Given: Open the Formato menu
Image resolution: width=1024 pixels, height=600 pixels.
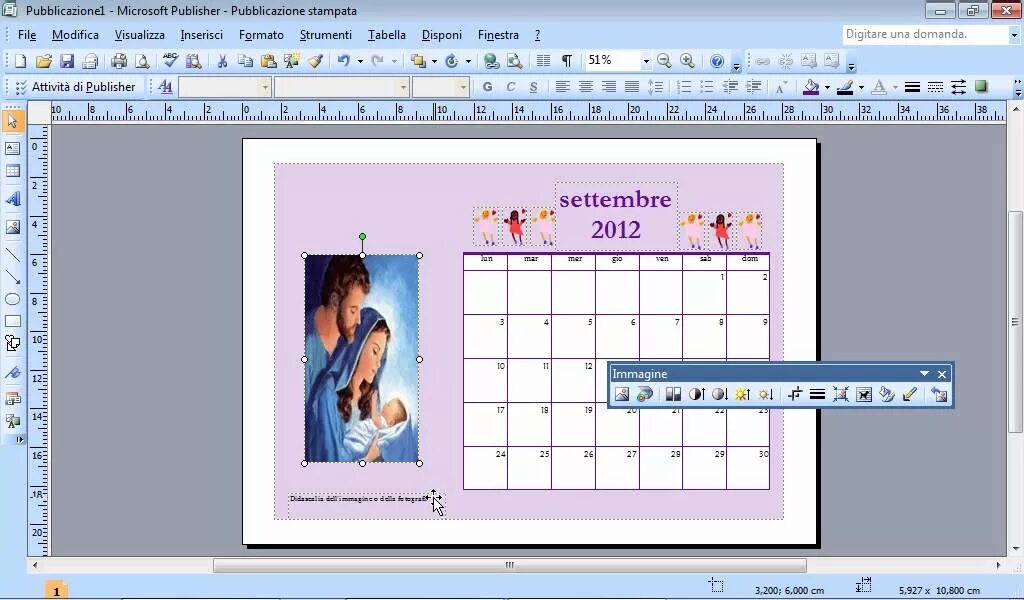Looking at the screenshot, I should pyautogui.click(x=261, y=35).
